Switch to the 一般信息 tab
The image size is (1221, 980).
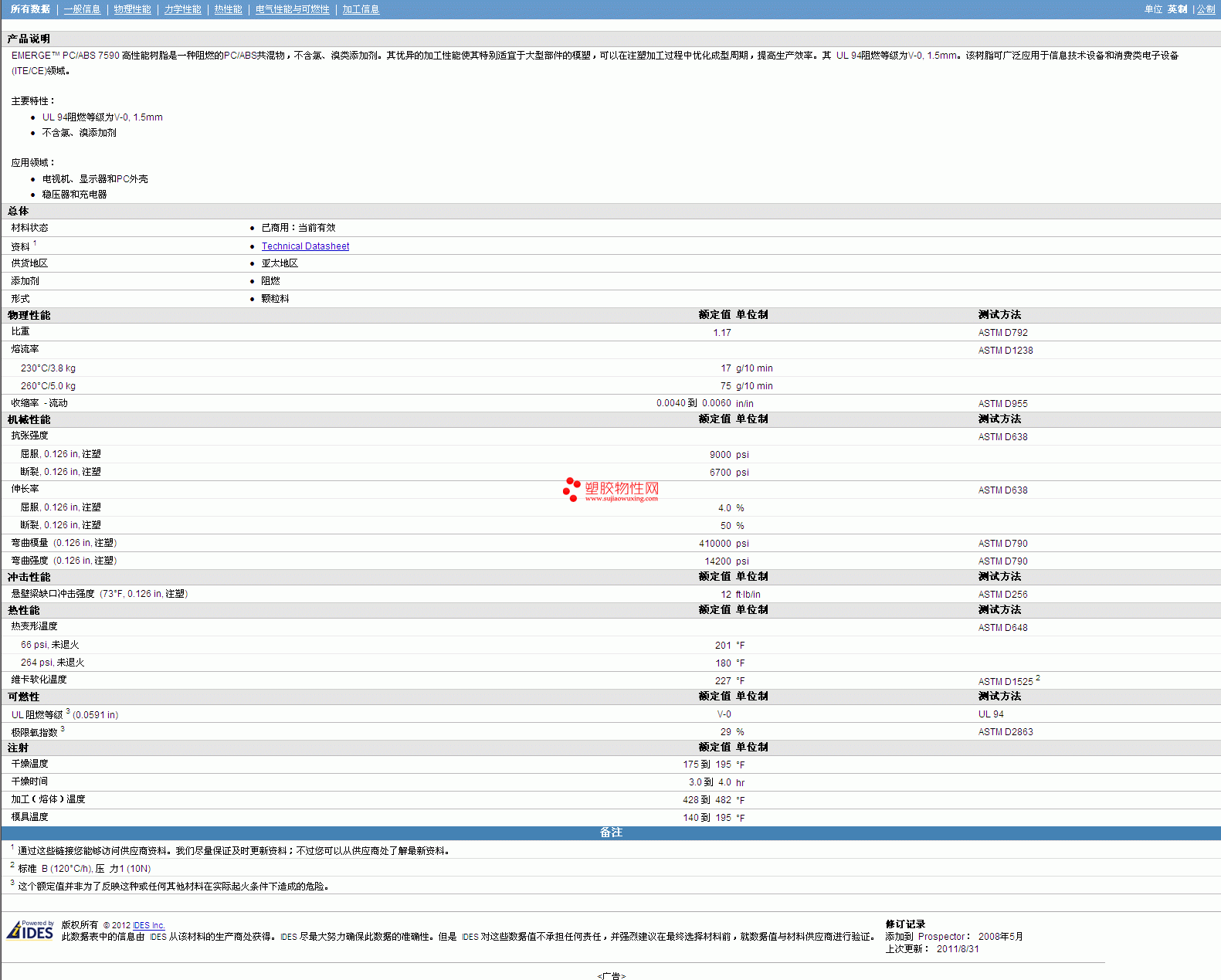[x=82, y=9]
